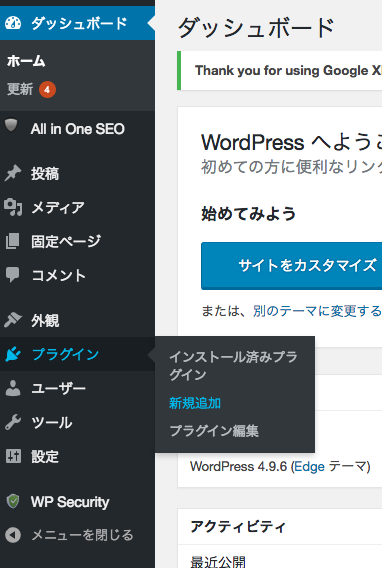Open the 設定 settings menu
The image size is (382, 568).
tap(77, 456)
